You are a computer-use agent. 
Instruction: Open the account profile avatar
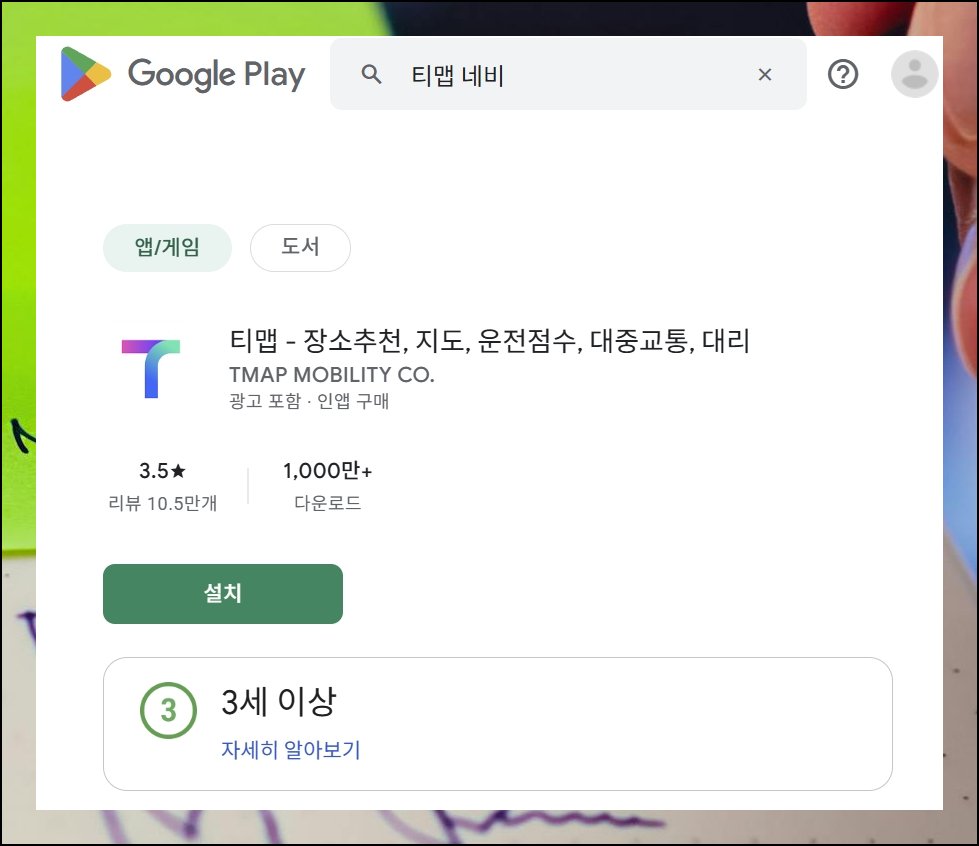point(915,74)
